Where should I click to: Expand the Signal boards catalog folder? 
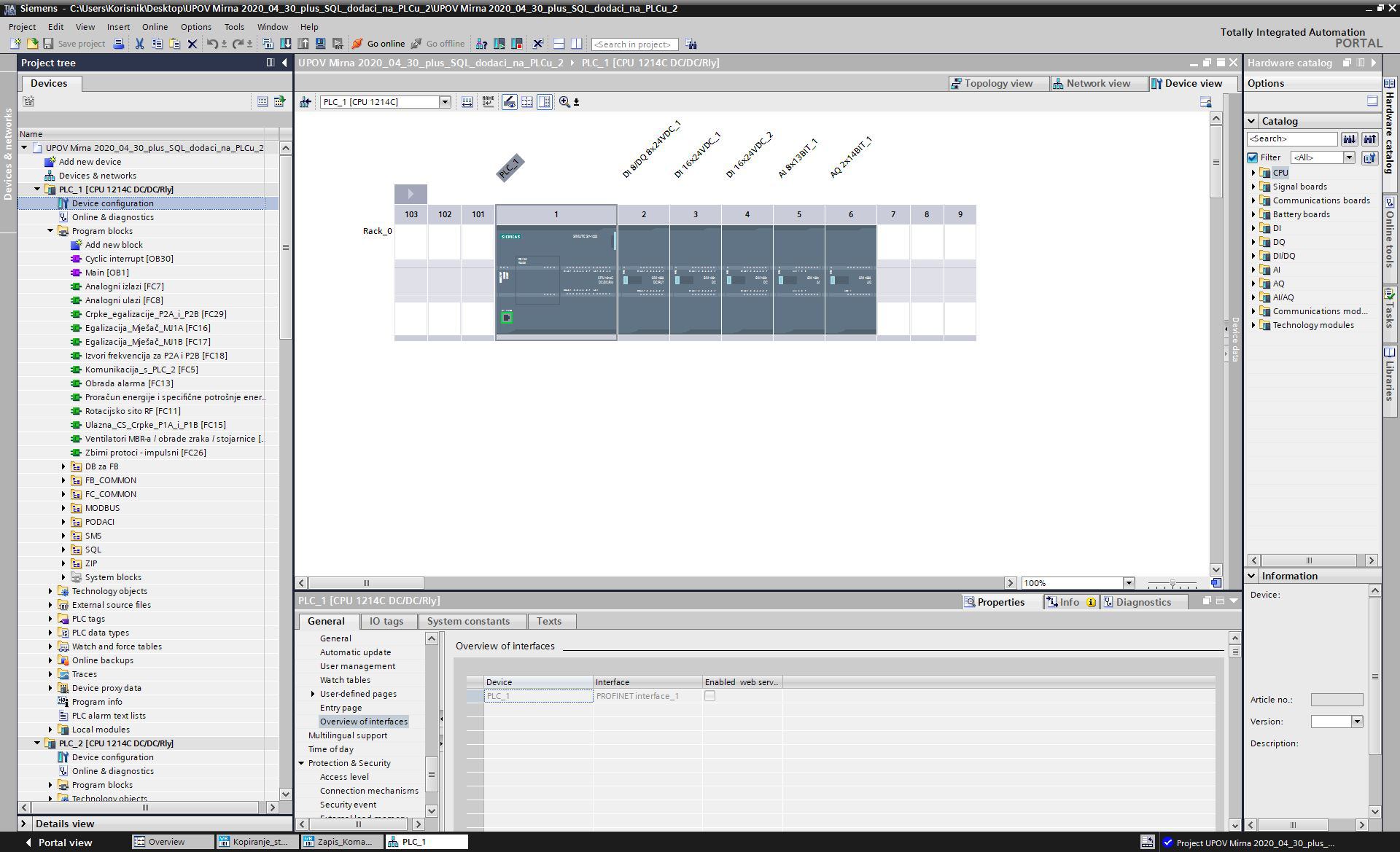pos(1253,187)
